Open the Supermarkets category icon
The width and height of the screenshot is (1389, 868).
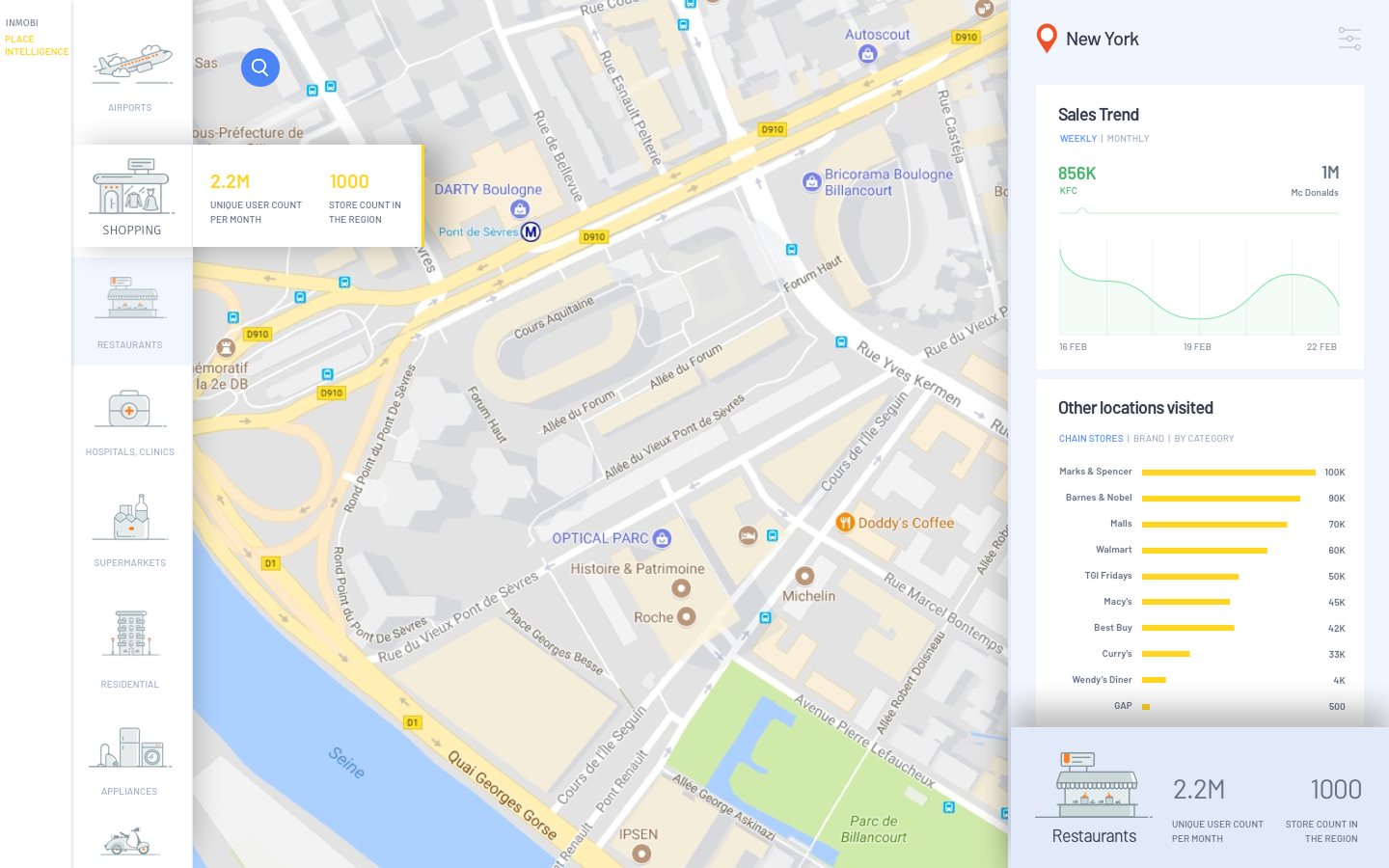click(x=130, y=518)
